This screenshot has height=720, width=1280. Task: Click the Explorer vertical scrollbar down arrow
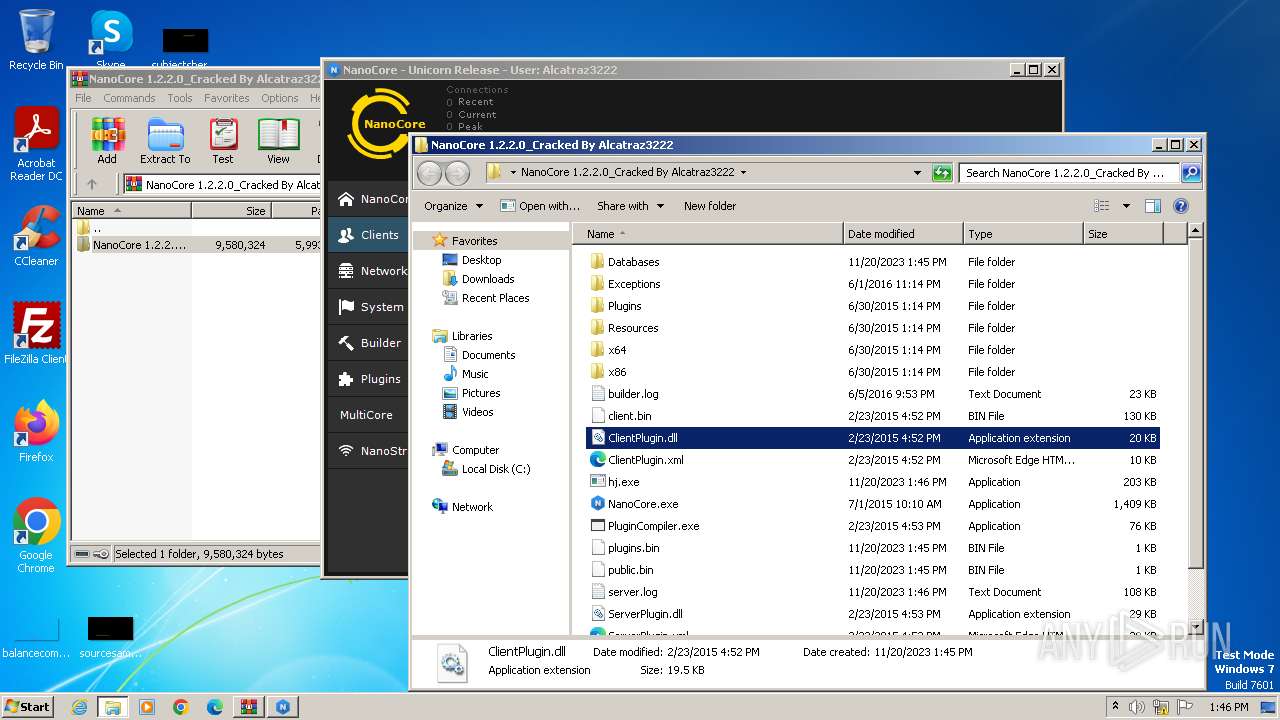pyautogui.click(x=1194, y=626)
